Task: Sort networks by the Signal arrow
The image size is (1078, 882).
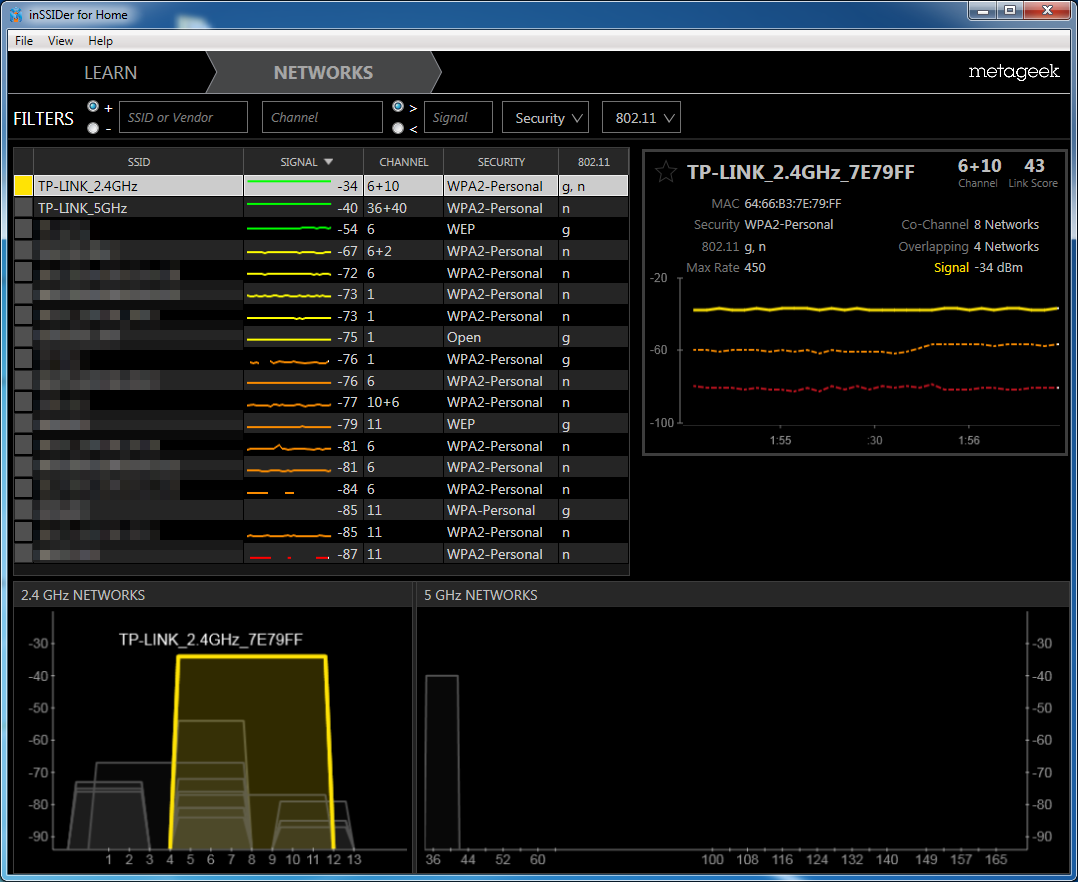Action: (x=329, y=162)
